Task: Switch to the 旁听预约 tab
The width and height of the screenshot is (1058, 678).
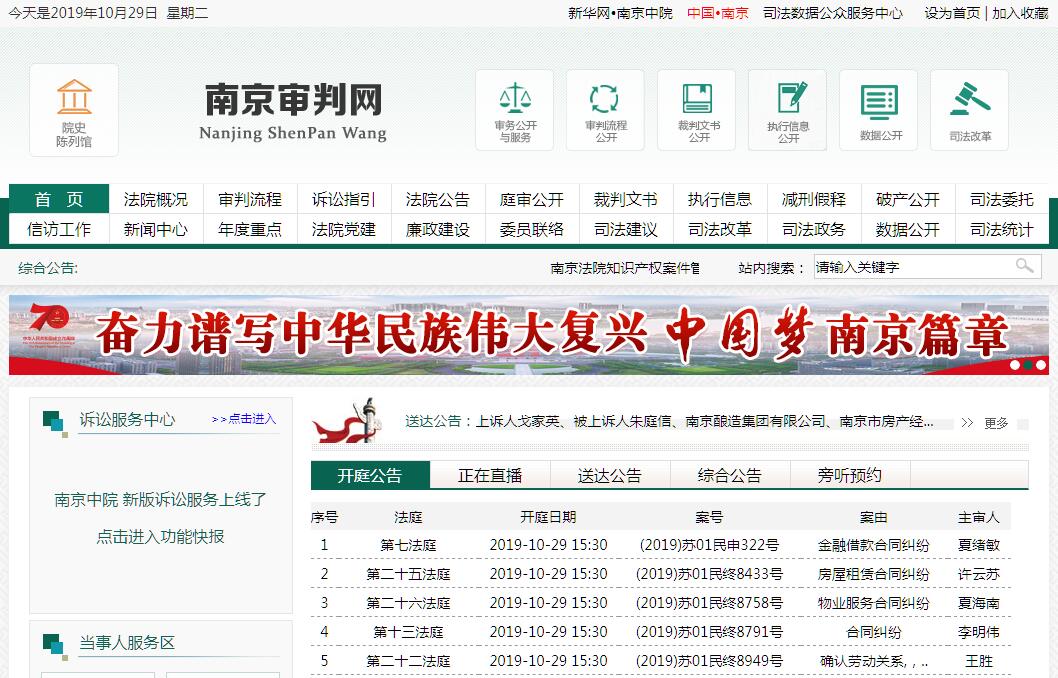Action: click(x=850, y=475)
